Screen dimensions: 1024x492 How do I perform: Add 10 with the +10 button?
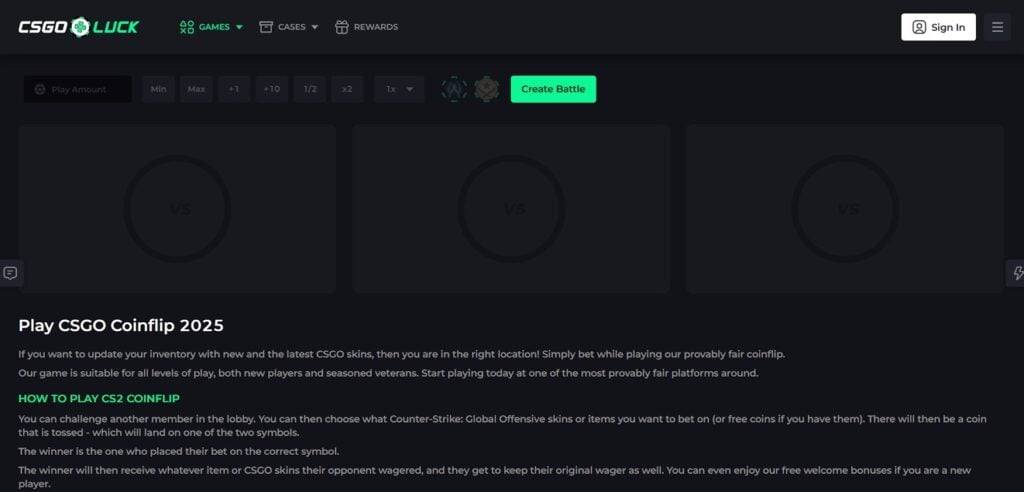271,89
